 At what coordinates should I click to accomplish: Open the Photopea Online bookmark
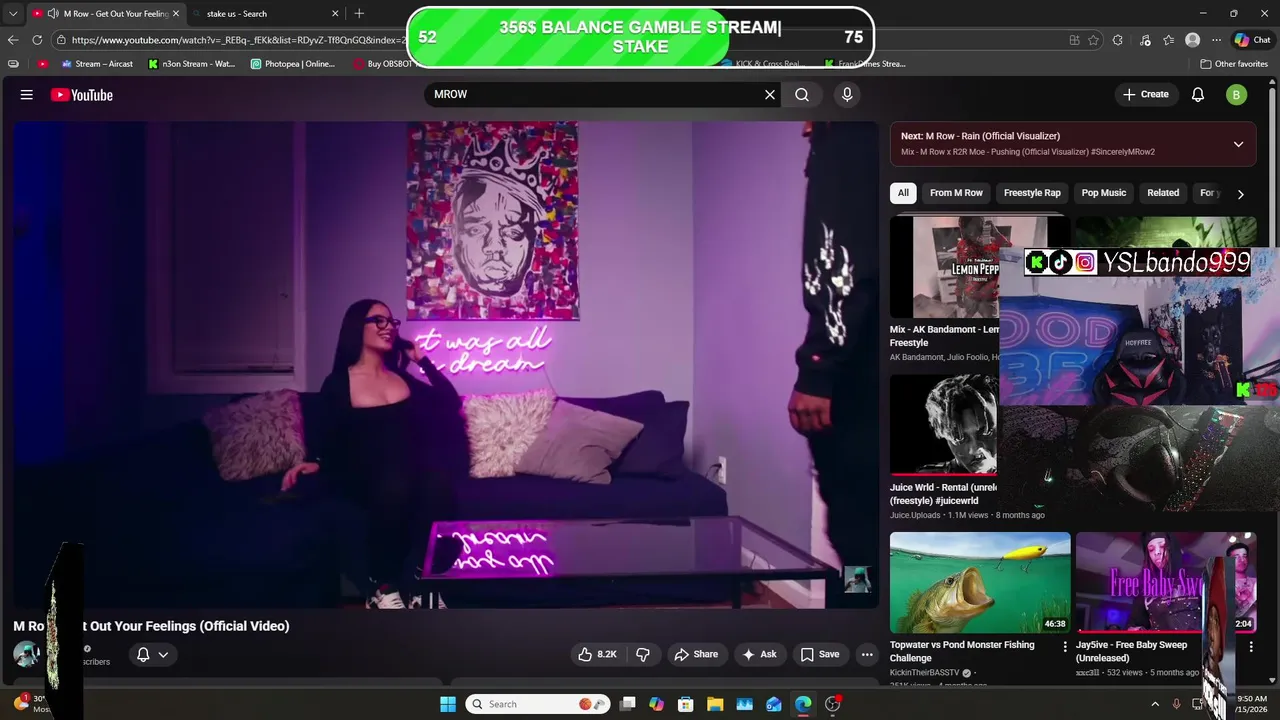pyautogui.click(x=293, y=64)
